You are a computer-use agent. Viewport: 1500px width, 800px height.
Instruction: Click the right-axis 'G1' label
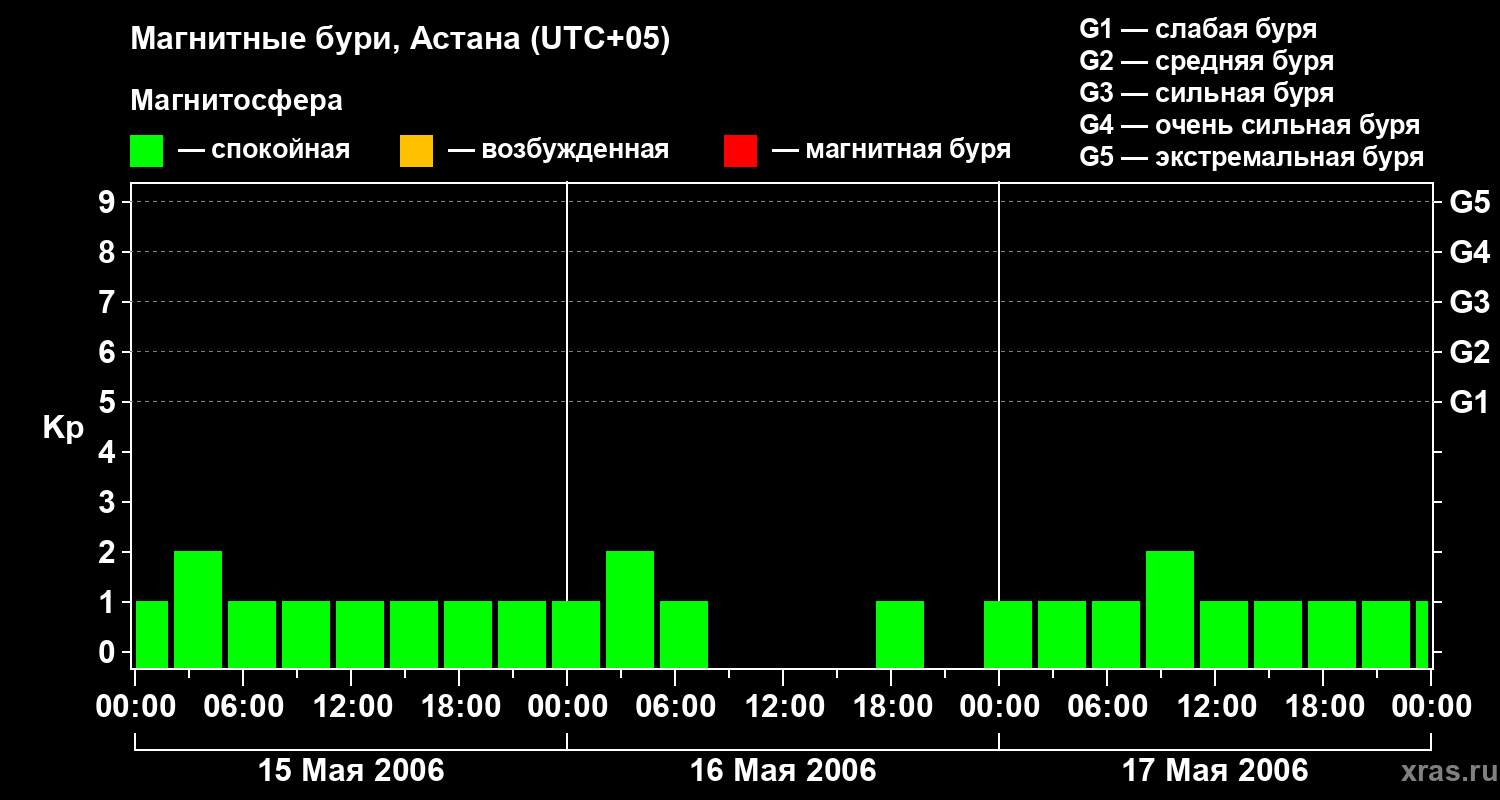pyautogui.click(x=1469, y=402)
